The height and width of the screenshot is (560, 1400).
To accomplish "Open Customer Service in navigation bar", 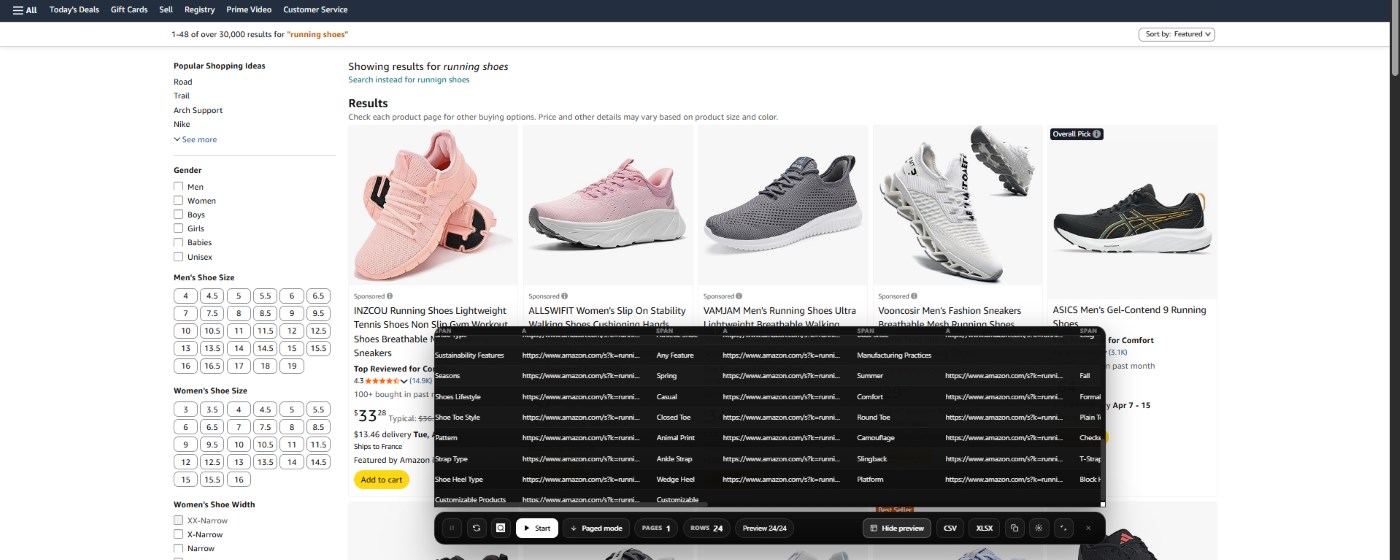I will (x=315, y=10).
